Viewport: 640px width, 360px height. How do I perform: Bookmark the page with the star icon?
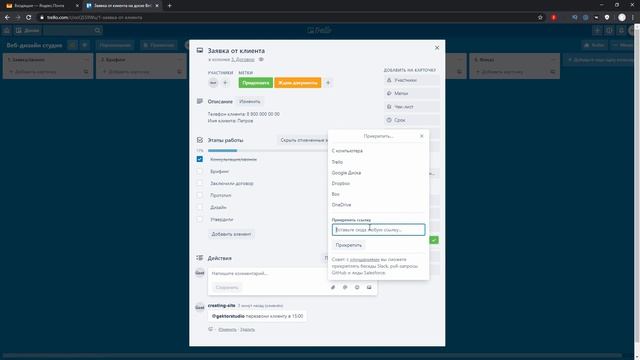point(540,18)
